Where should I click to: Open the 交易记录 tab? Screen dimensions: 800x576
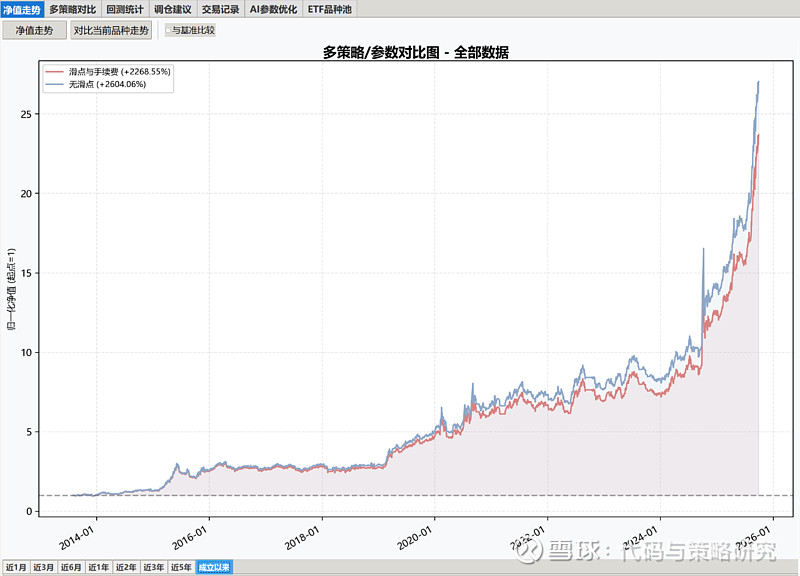pyautogui.click(x=220, y=8)
